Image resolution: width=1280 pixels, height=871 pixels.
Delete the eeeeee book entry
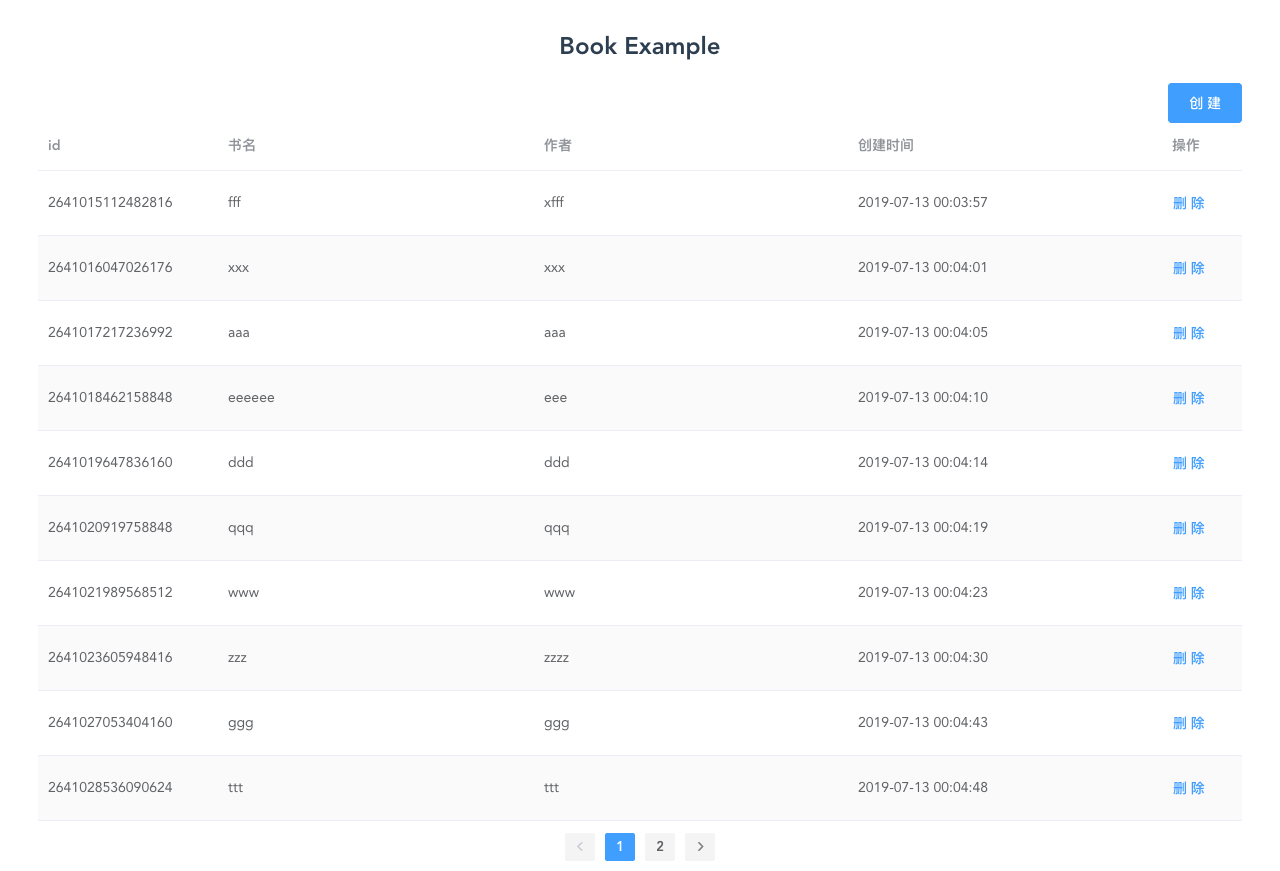[1188, 397]
